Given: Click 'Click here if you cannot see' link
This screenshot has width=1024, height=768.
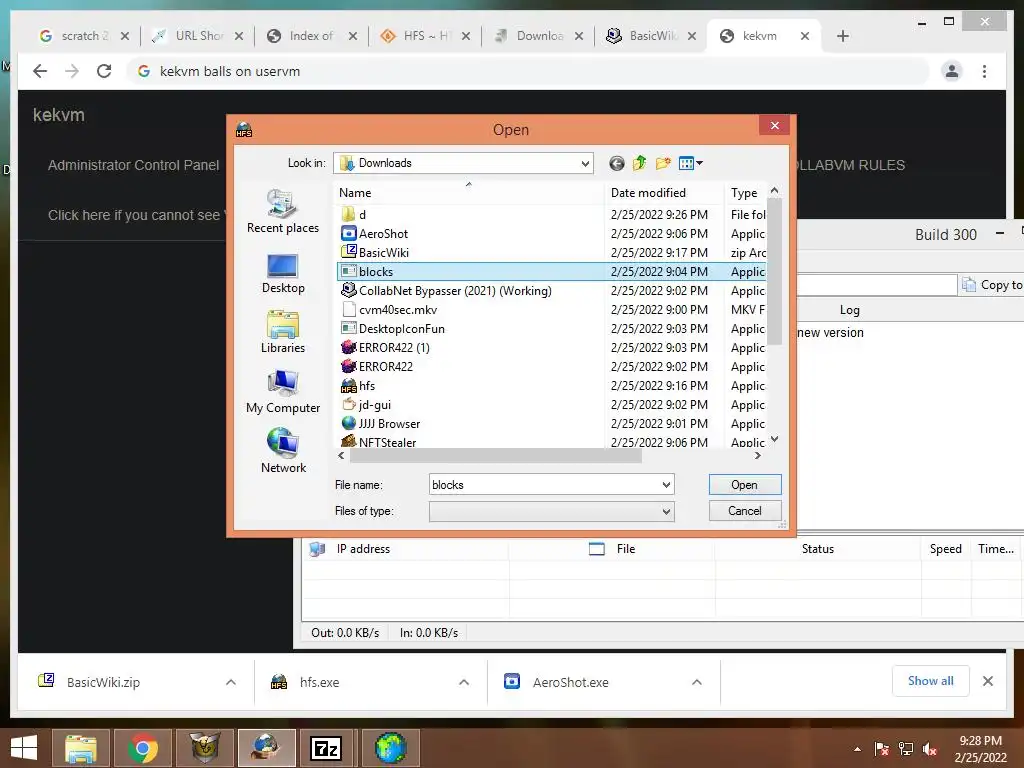Looking at the screenshot, I should (134, 216).
